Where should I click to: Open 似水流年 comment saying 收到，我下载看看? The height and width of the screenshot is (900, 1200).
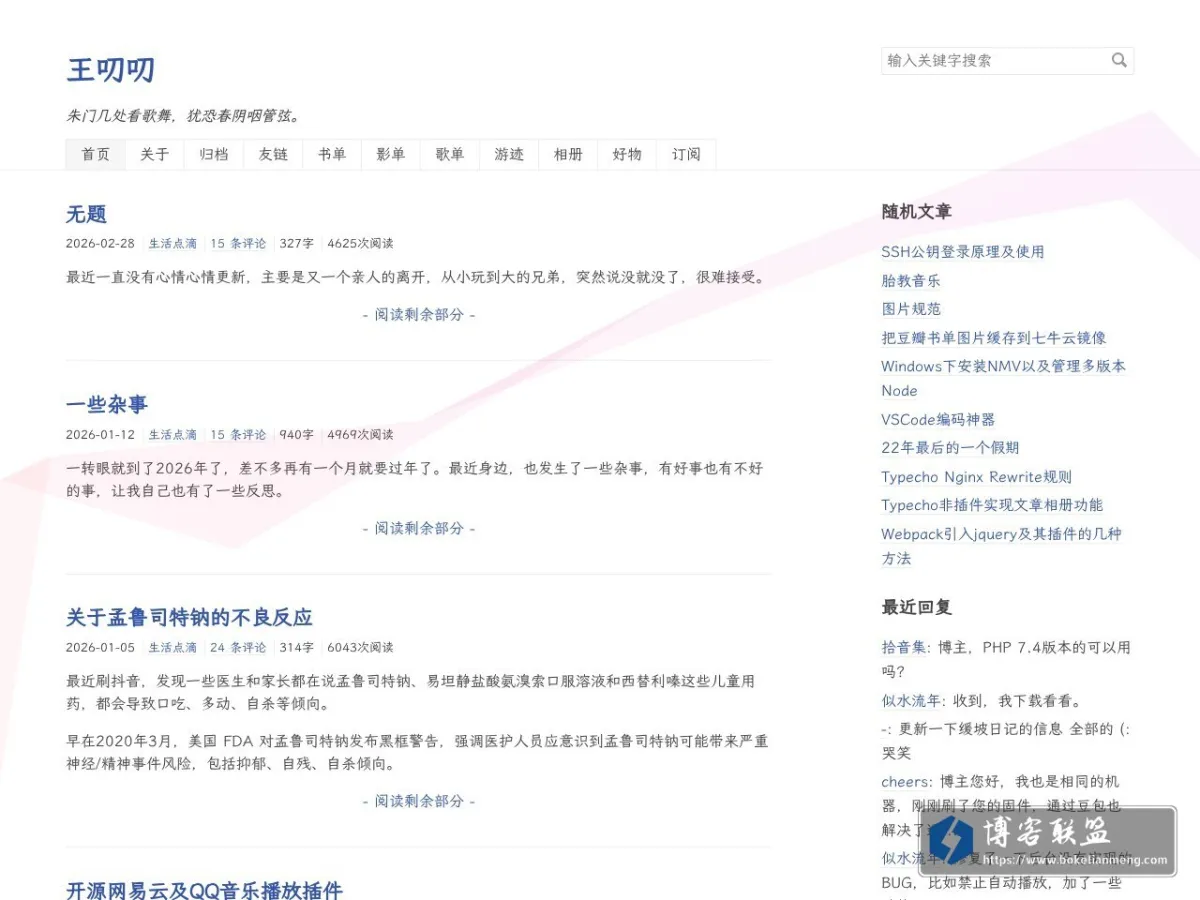911,701
